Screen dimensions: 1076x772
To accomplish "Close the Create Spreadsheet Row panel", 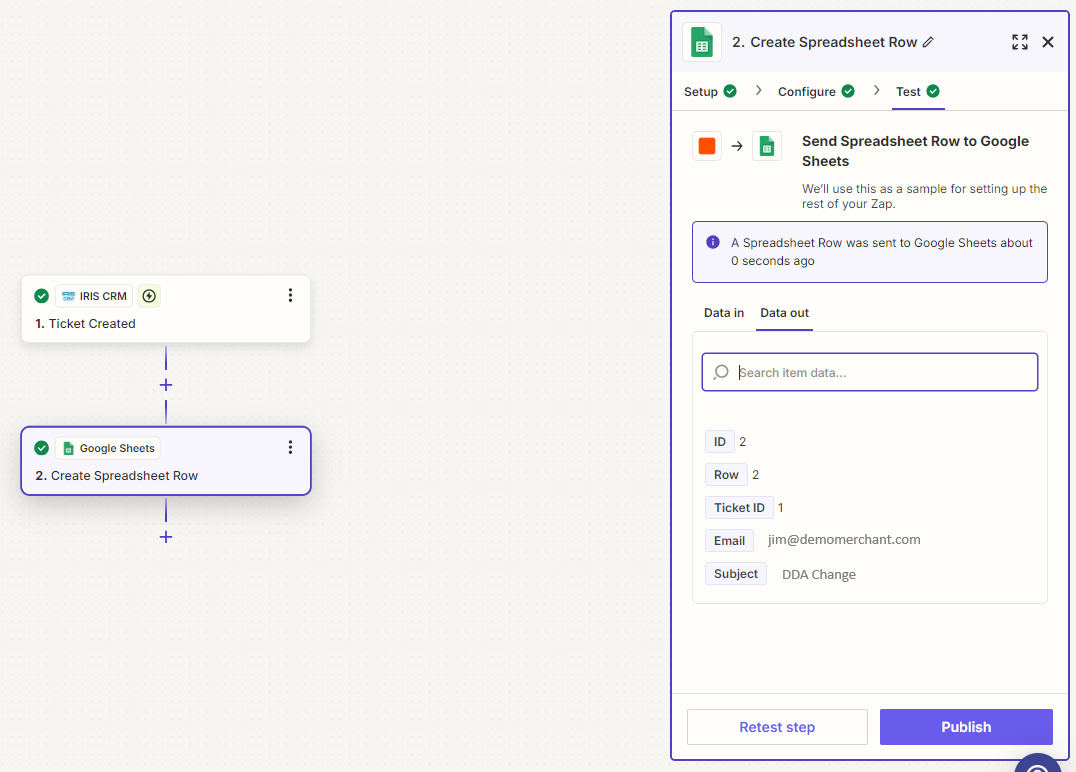I will 1048,42.
